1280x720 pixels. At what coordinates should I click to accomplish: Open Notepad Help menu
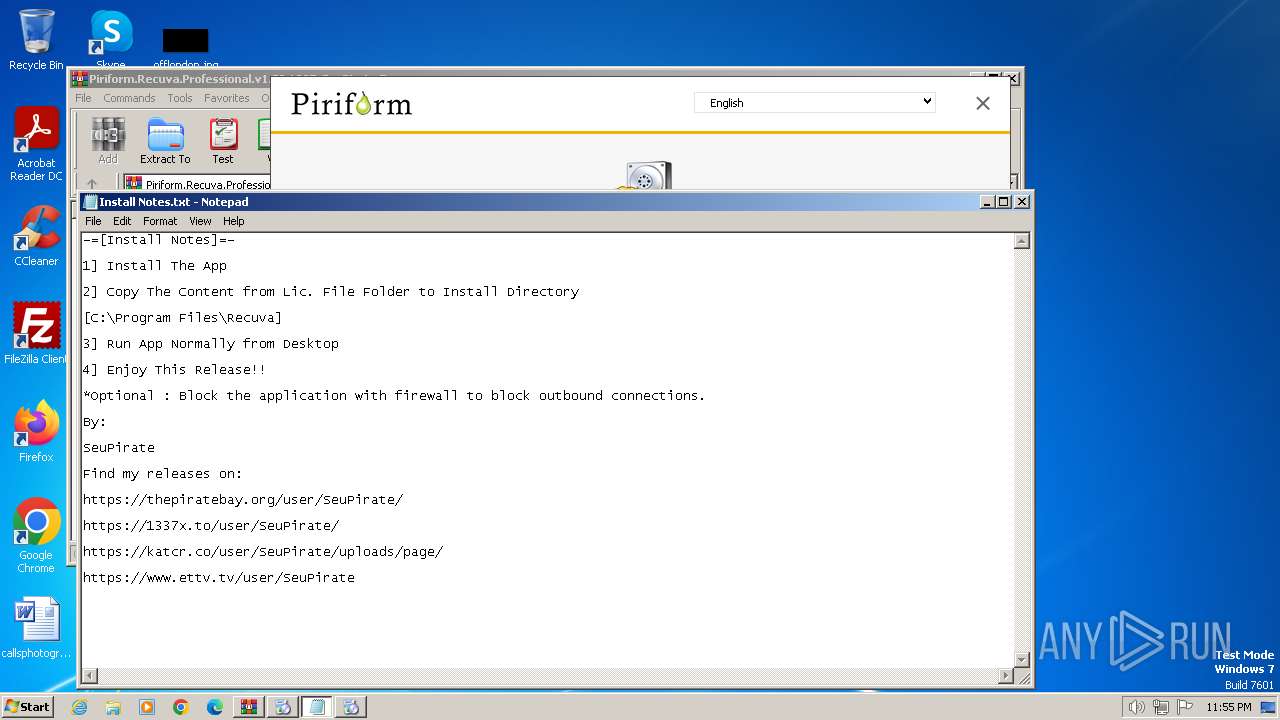233,221
